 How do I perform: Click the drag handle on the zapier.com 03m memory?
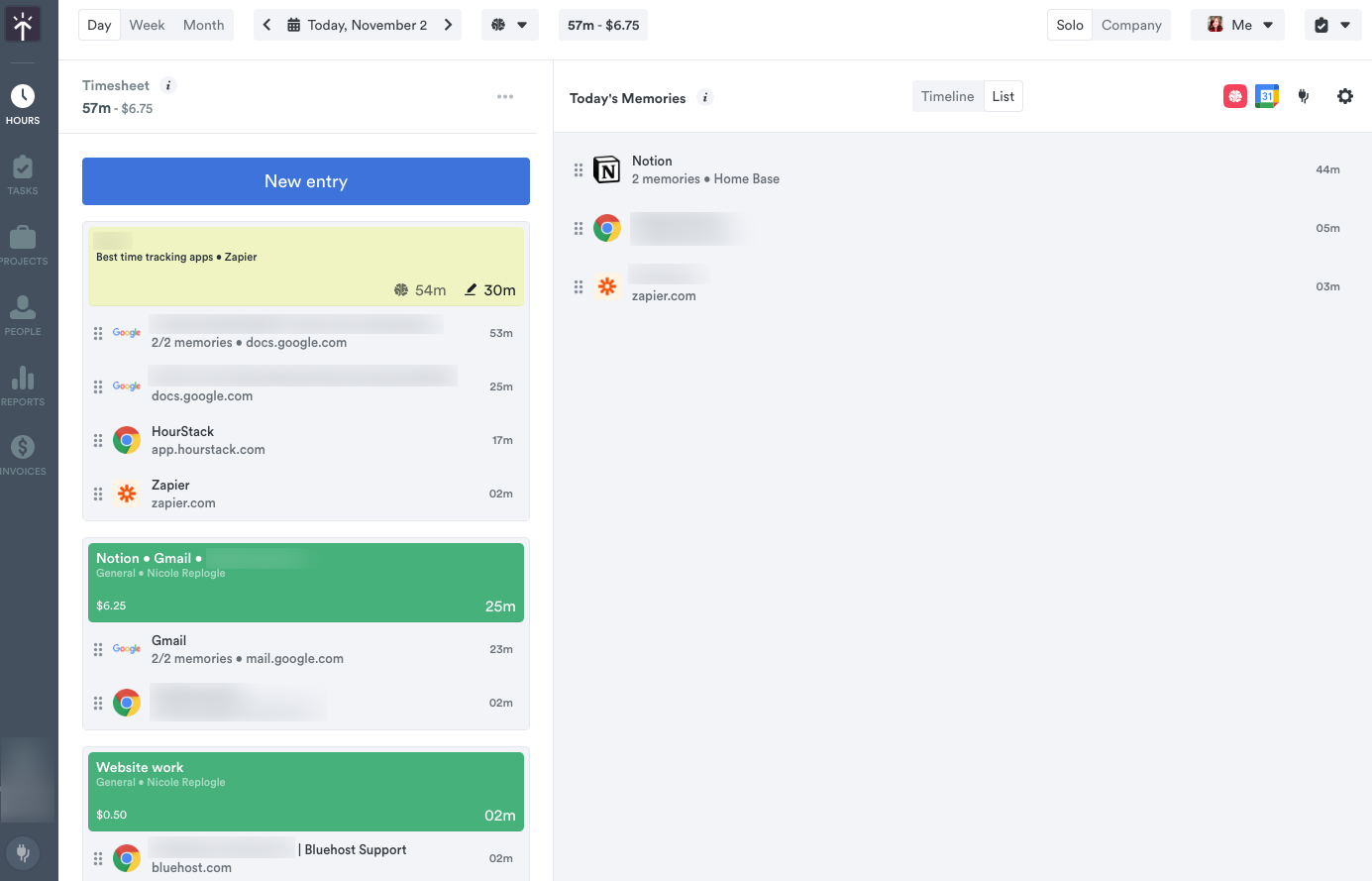pyautogui.click(x=579, y=286)
